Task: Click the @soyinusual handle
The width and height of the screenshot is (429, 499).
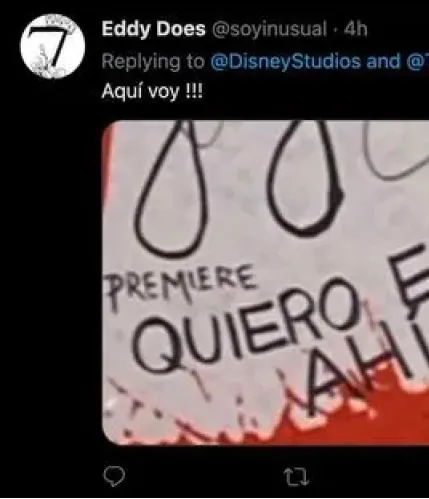Action: (x=269, y=29)
